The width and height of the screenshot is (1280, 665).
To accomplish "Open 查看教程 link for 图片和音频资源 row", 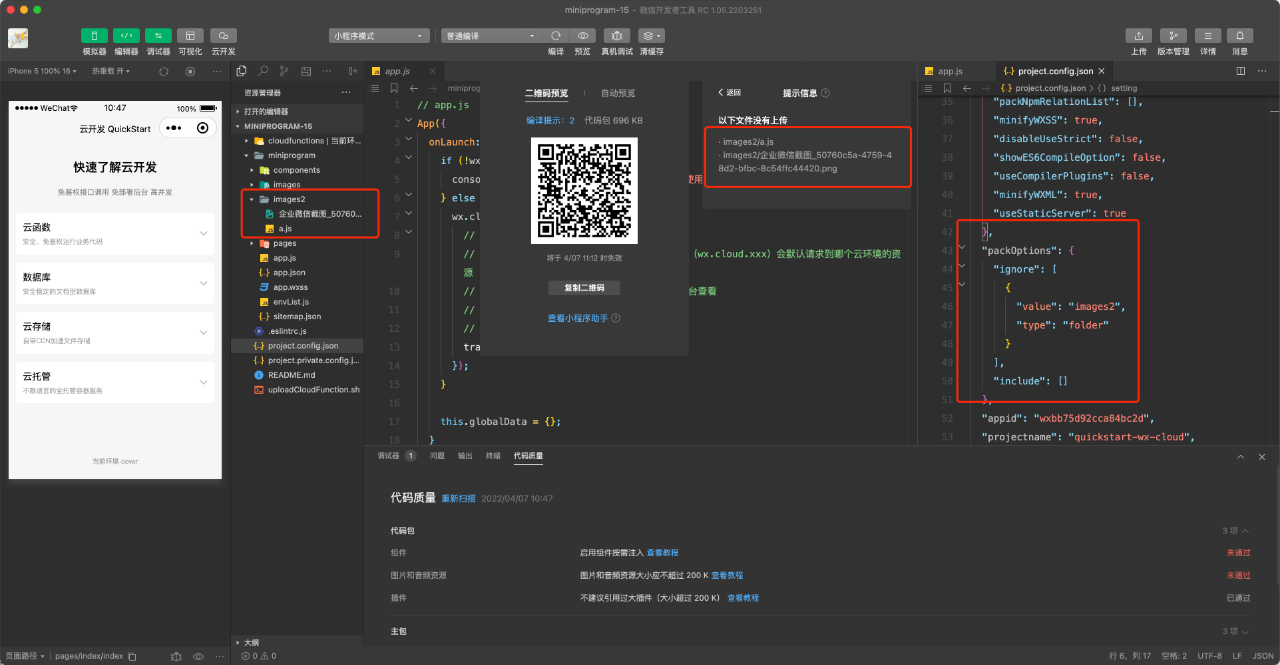I will point(727,575).
